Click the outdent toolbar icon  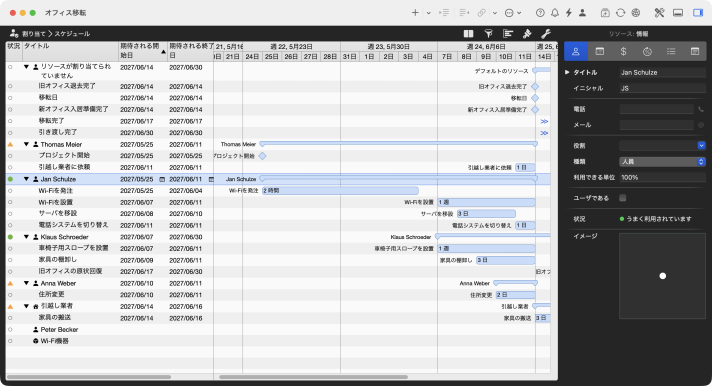coord(464,13)
